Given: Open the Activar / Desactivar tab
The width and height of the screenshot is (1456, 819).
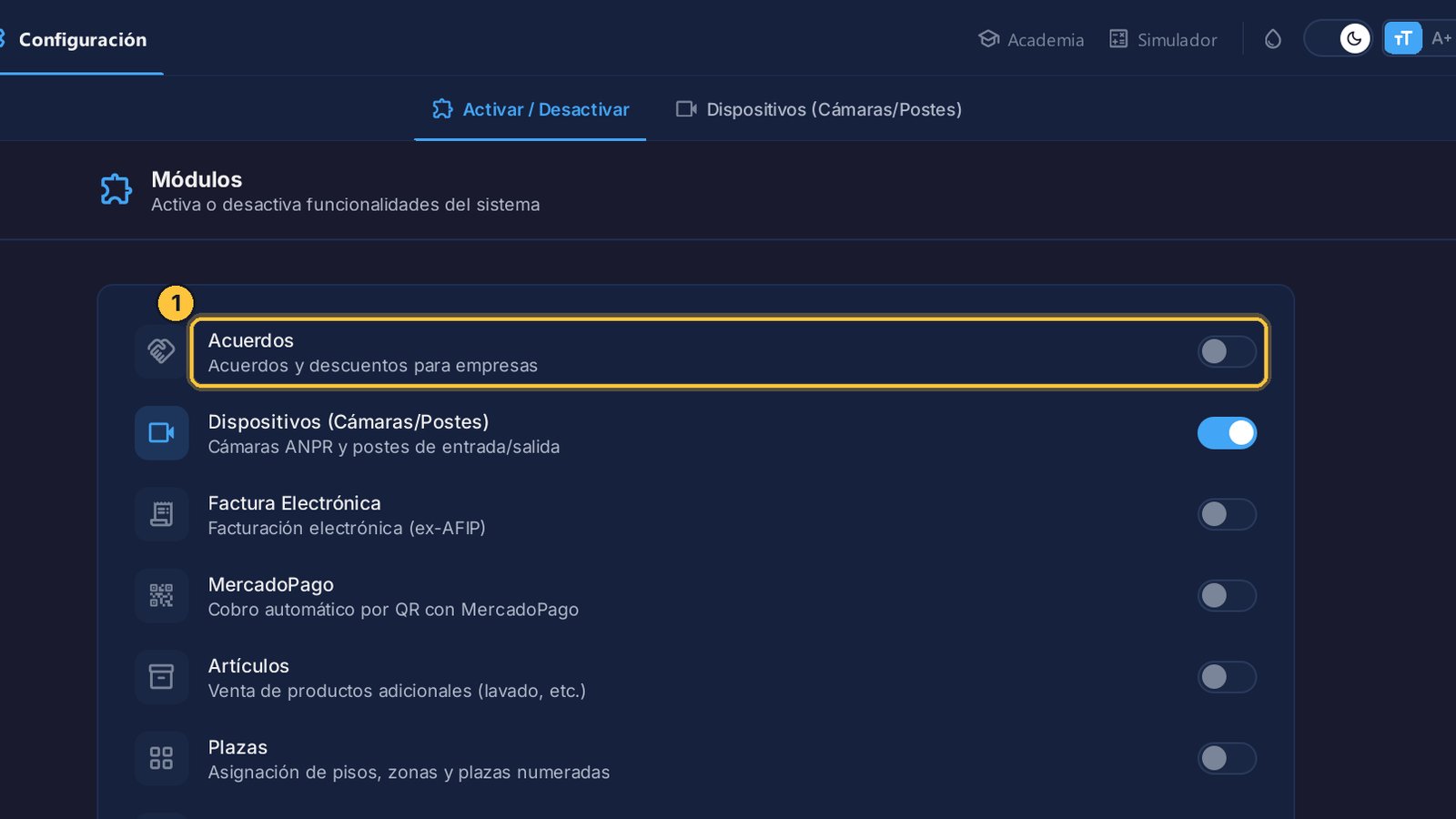Looking at the screenshot, I should tap(531, 109).
